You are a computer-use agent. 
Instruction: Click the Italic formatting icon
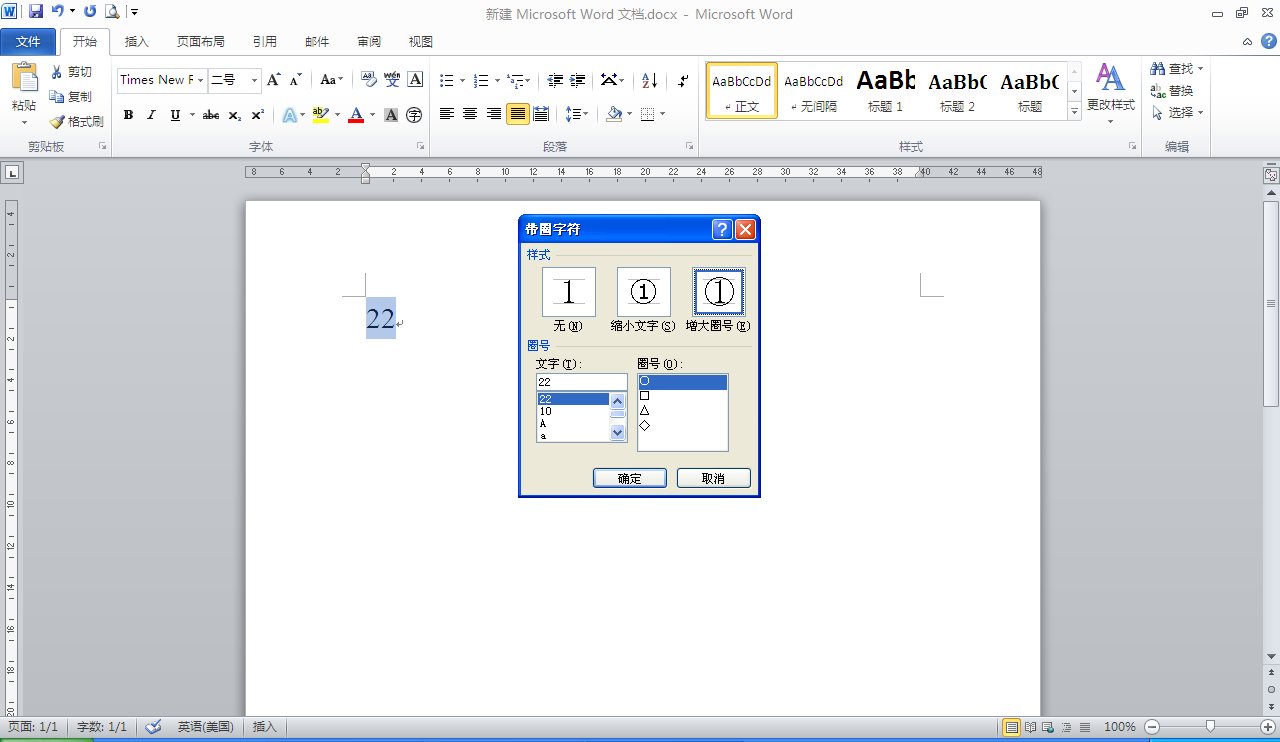[x=151, y=115]
